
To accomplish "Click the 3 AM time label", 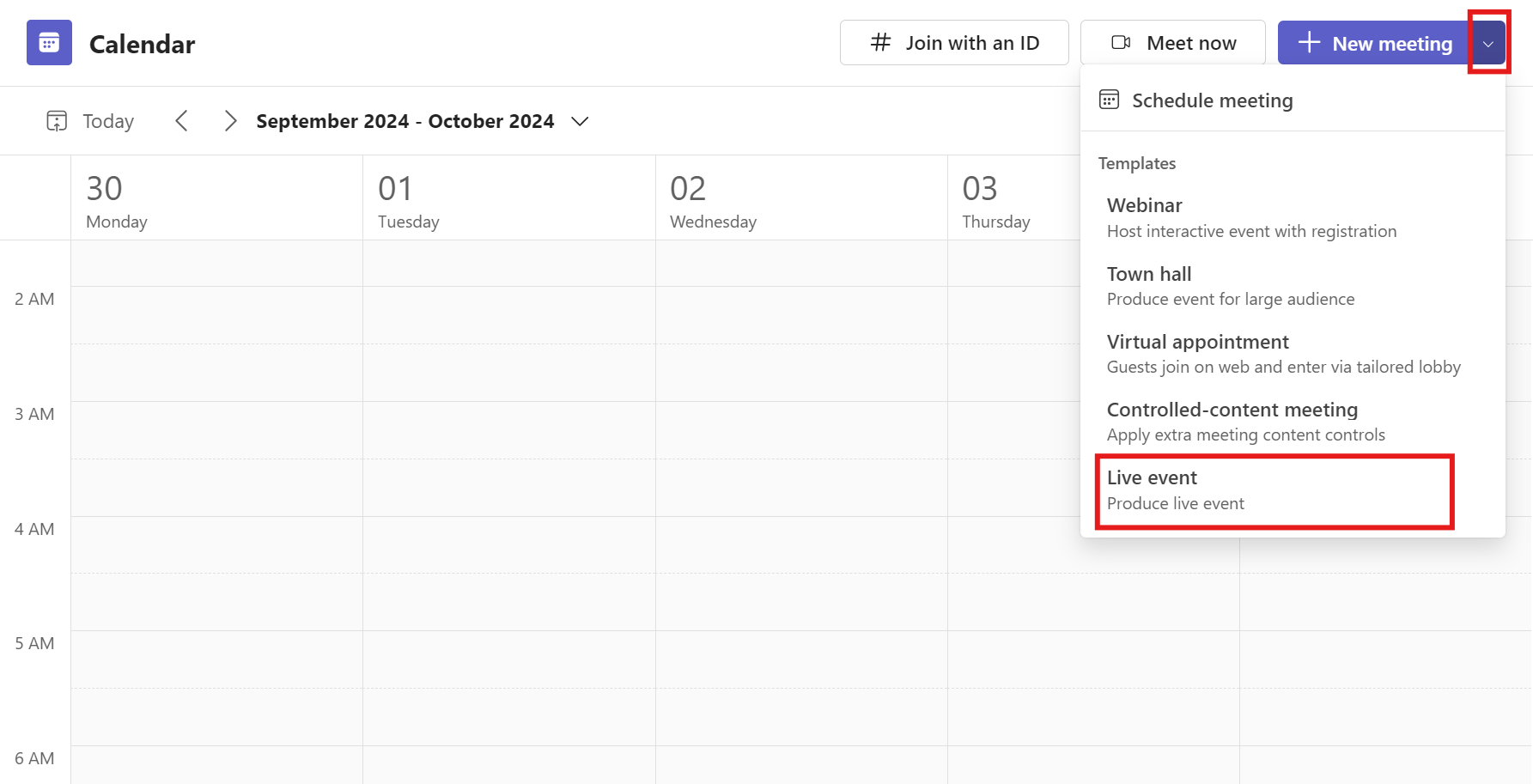I will click(34, 414).
